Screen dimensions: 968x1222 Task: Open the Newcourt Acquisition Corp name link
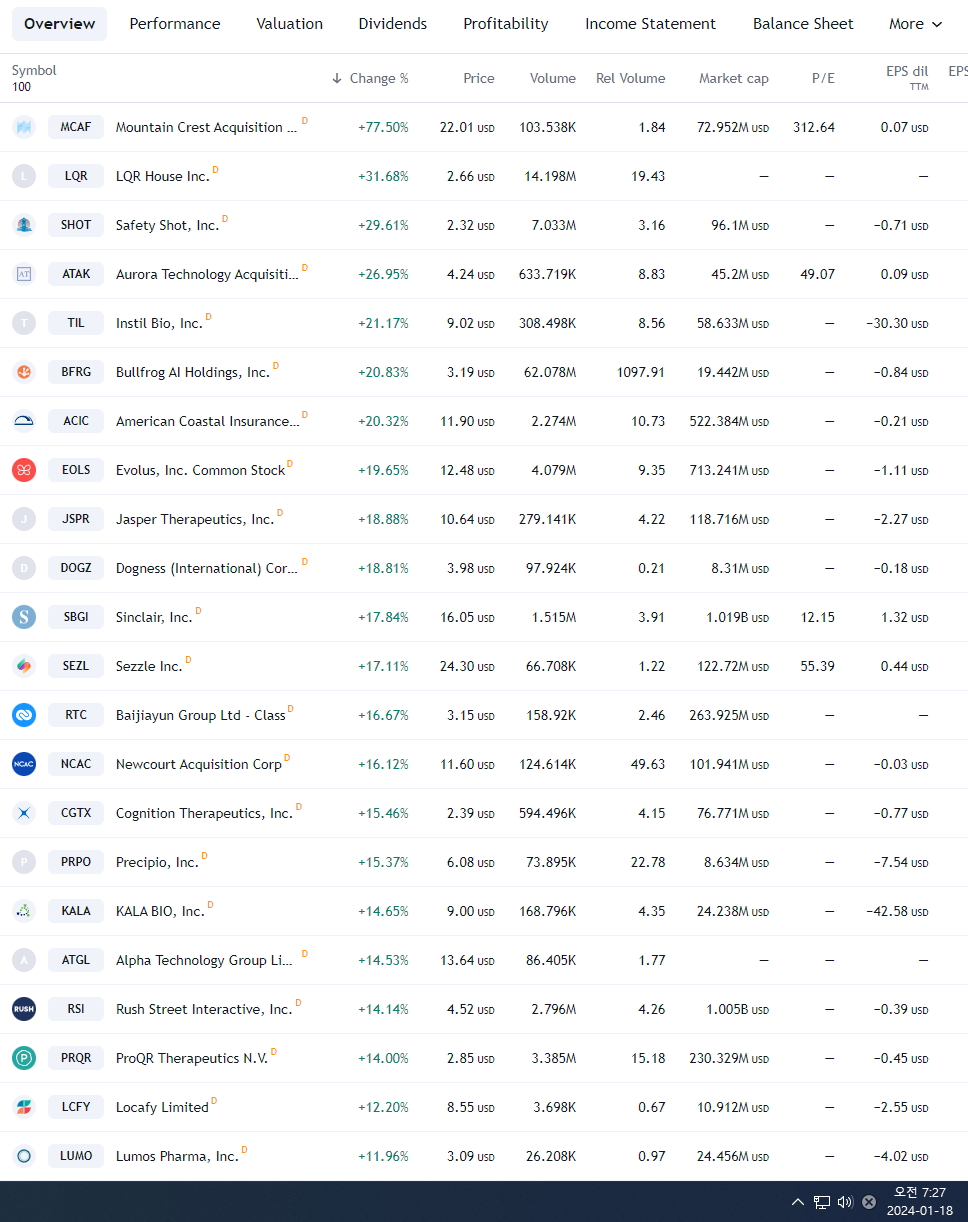[x=199, y=764]
